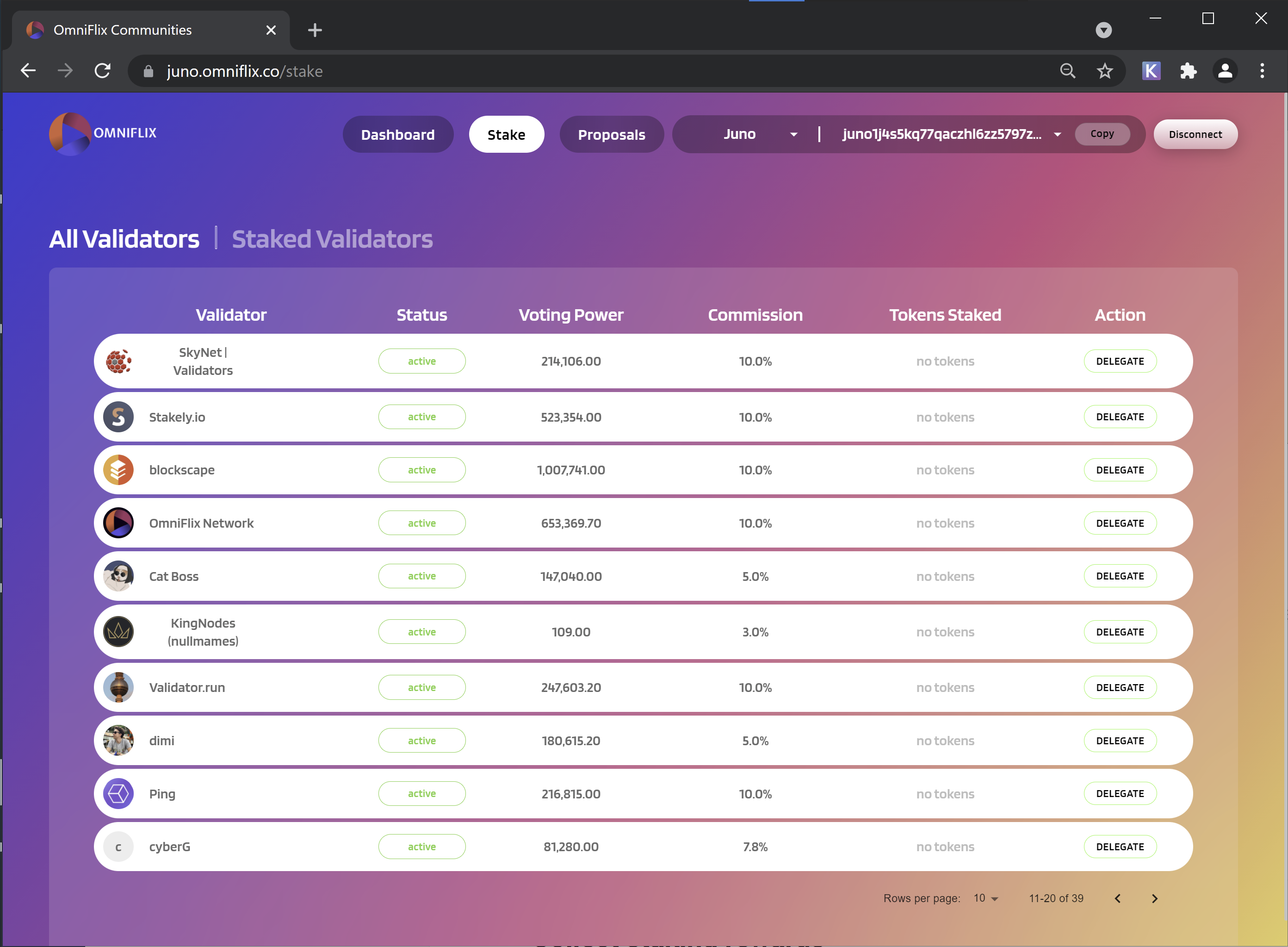Open the Dashboard tab
This screenshot has height=947, width=1288.
pos(398,135)
